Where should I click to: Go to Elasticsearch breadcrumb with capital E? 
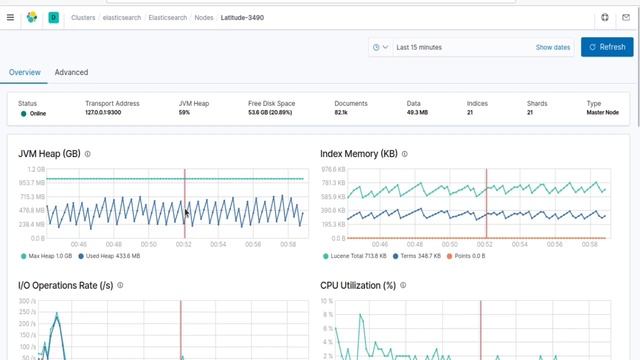coord(167,18)
